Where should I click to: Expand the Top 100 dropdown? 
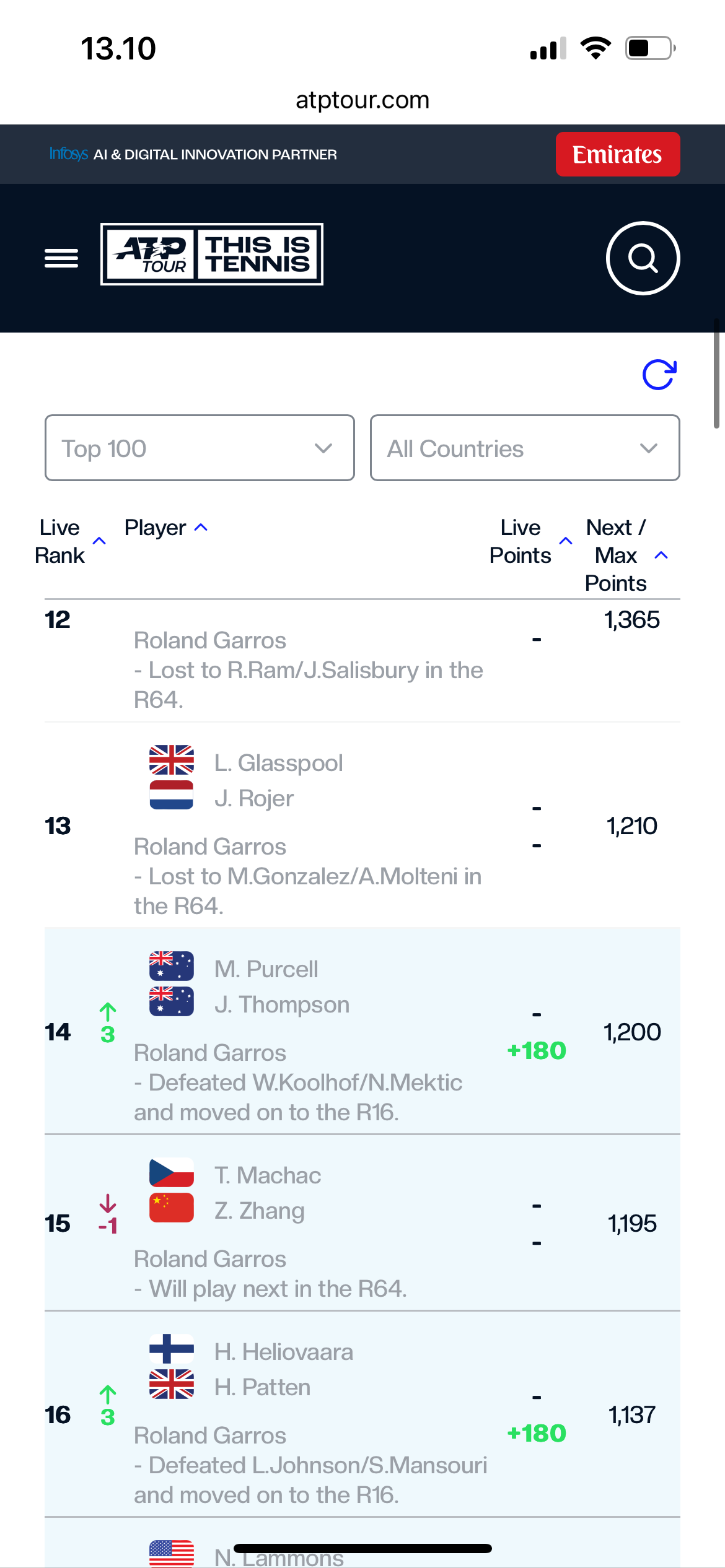(x=200, y=448)
